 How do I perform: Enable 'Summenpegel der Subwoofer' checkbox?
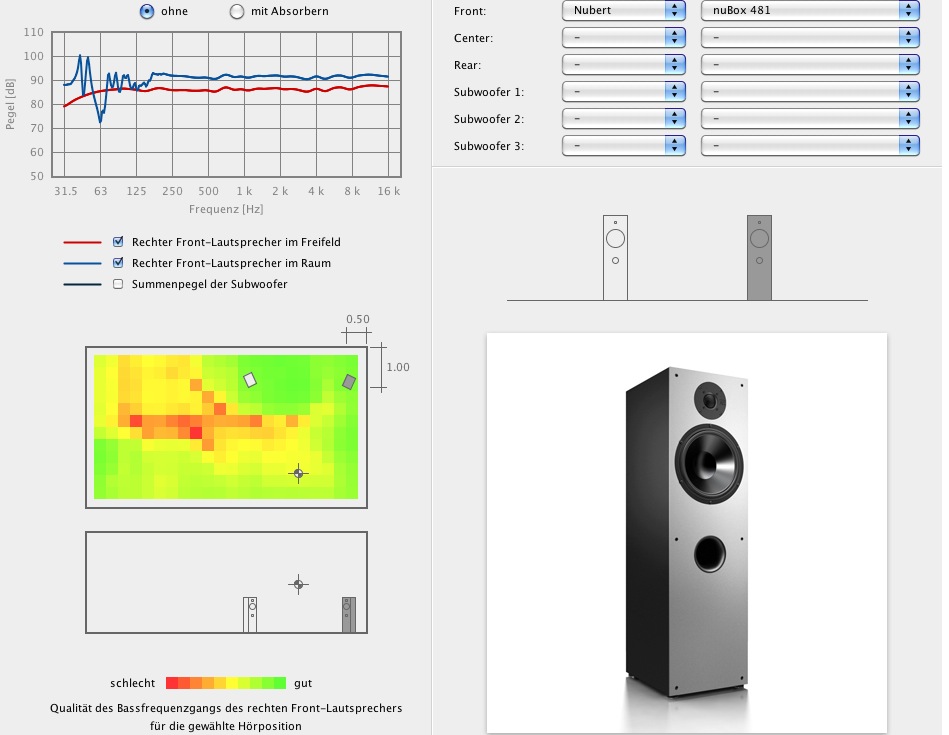pos(119,284)
